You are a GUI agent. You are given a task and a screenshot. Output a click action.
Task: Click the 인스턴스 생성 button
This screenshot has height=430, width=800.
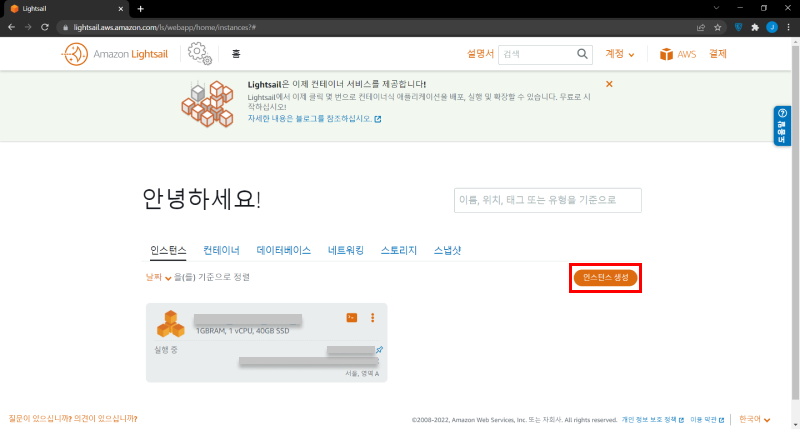606,277
